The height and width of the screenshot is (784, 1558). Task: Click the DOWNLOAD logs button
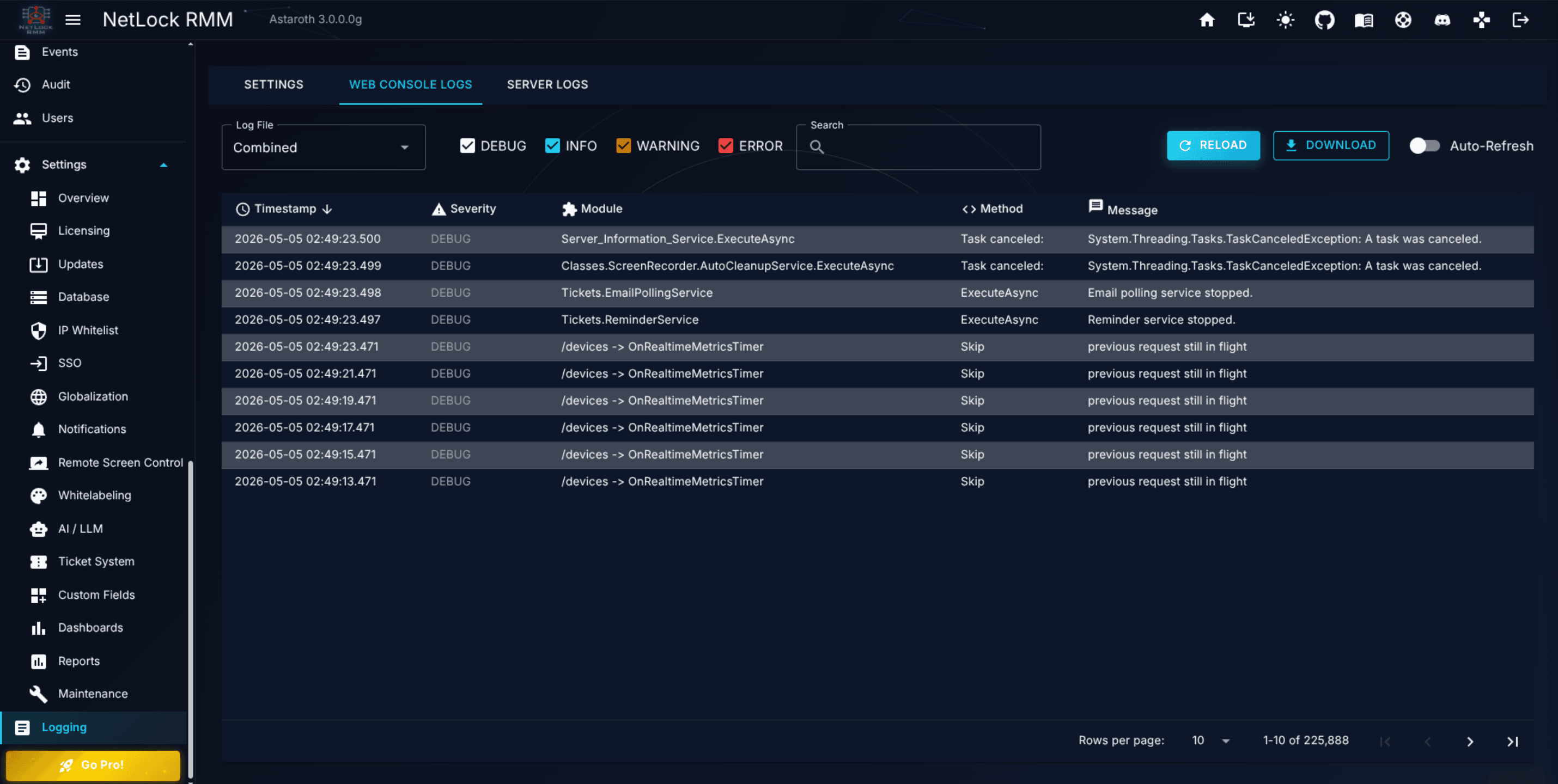pos(1331,145)
